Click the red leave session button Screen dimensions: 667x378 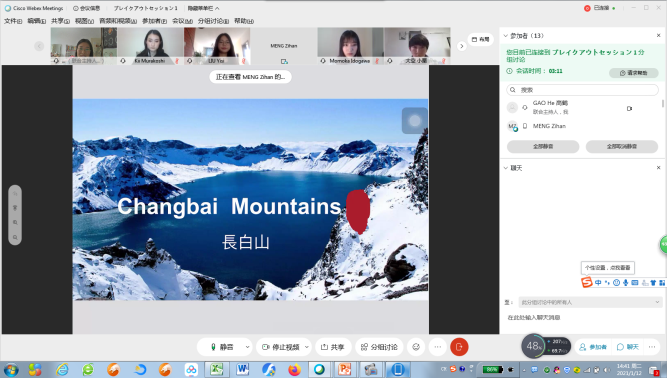[459, 347]
